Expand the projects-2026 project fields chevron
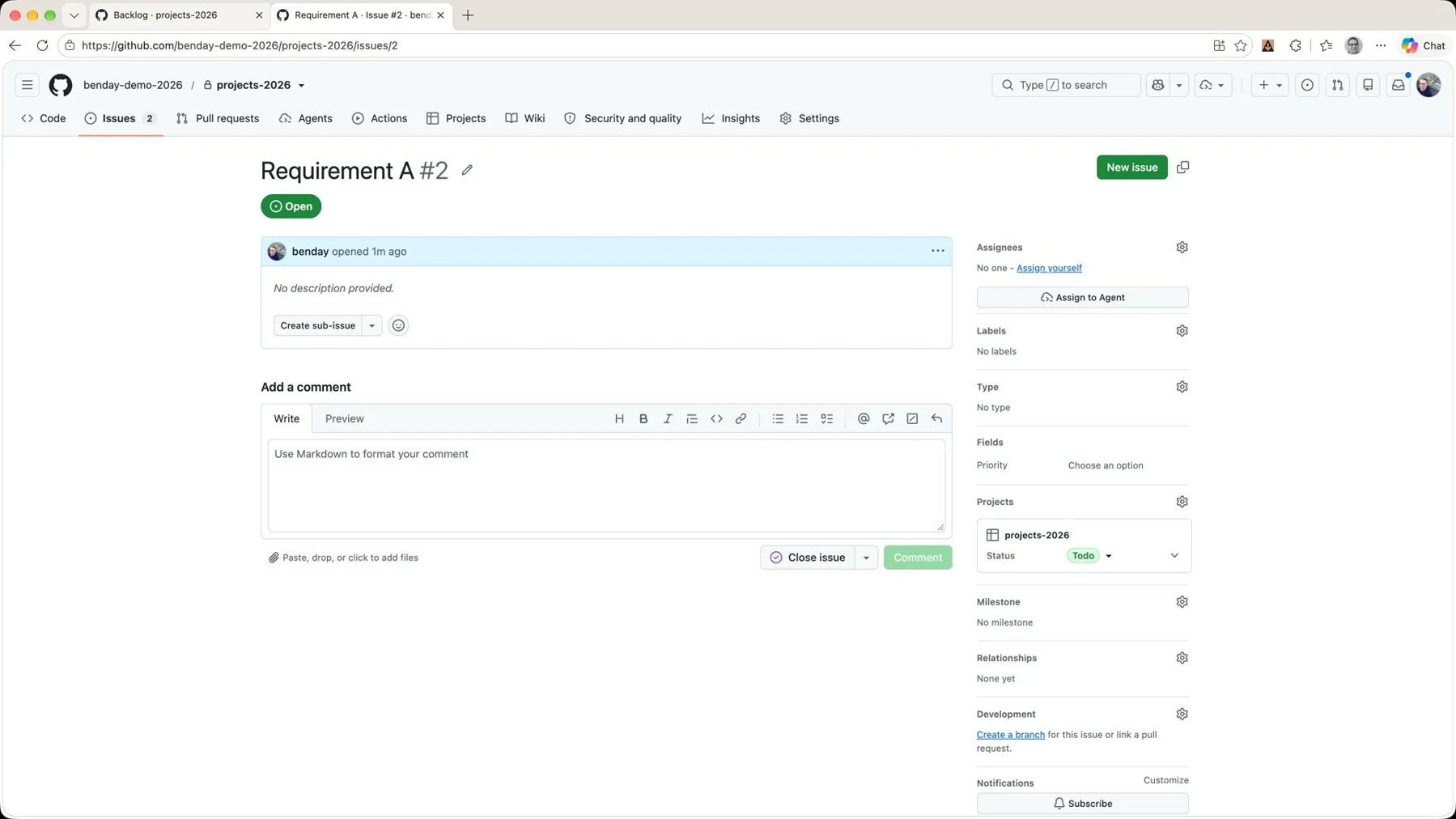The height and width of the screenshot is (819, 1456). (1174, 556)
